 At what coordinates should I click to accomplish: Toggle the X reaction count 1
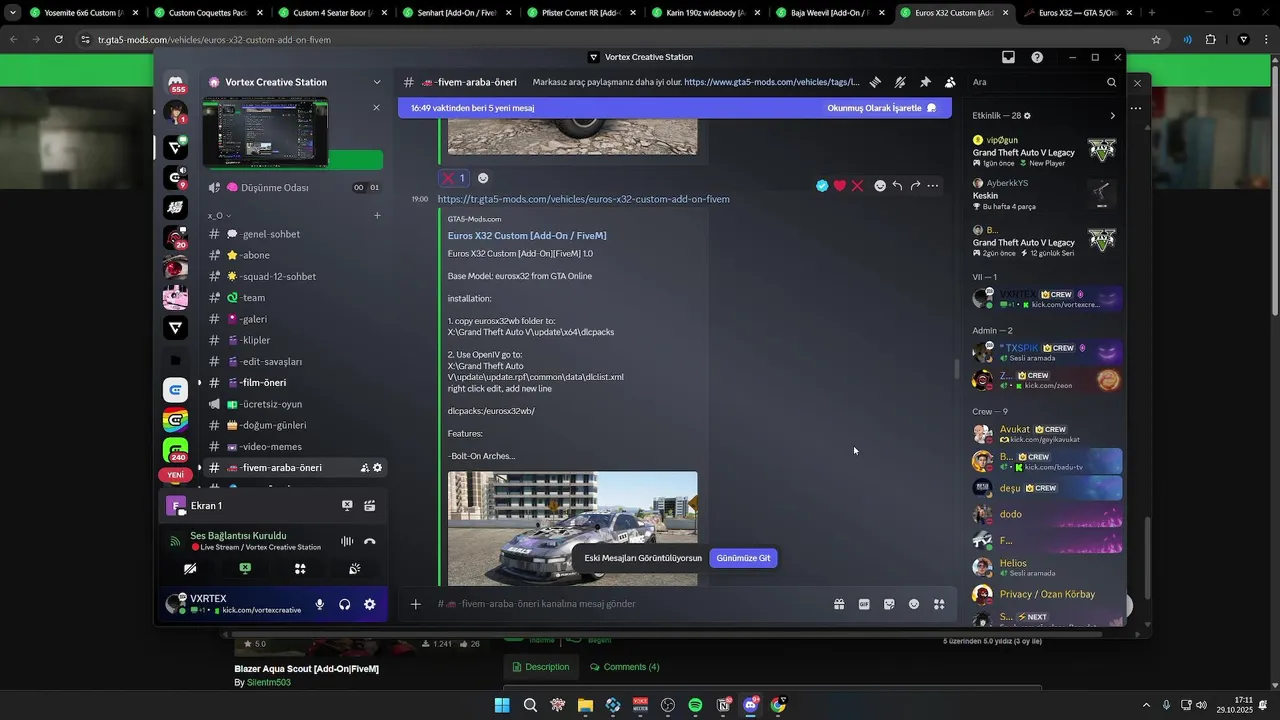[x=454, y=178]
